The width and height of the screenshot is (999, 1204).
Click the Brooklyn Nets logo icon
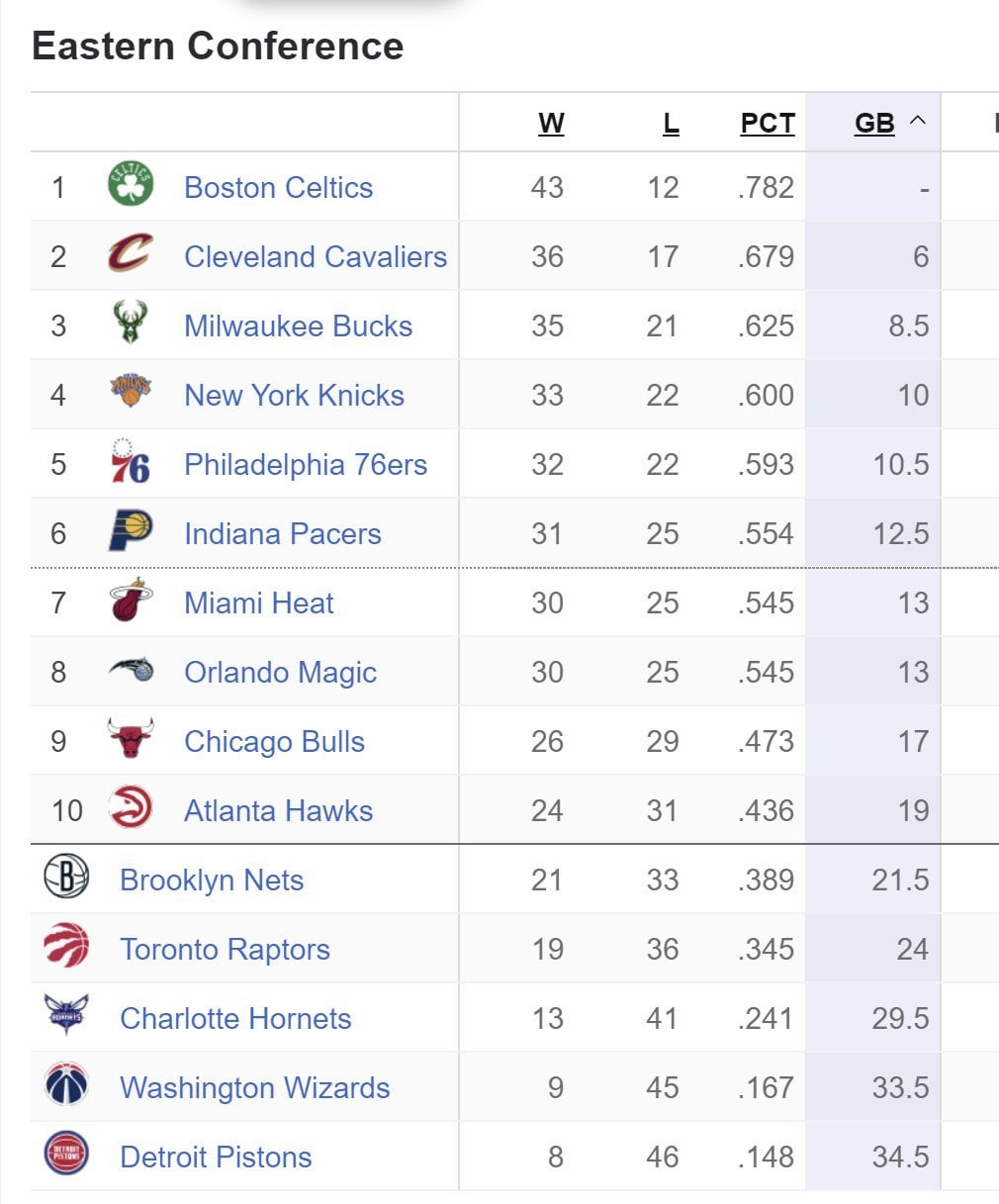coord(66,878)
